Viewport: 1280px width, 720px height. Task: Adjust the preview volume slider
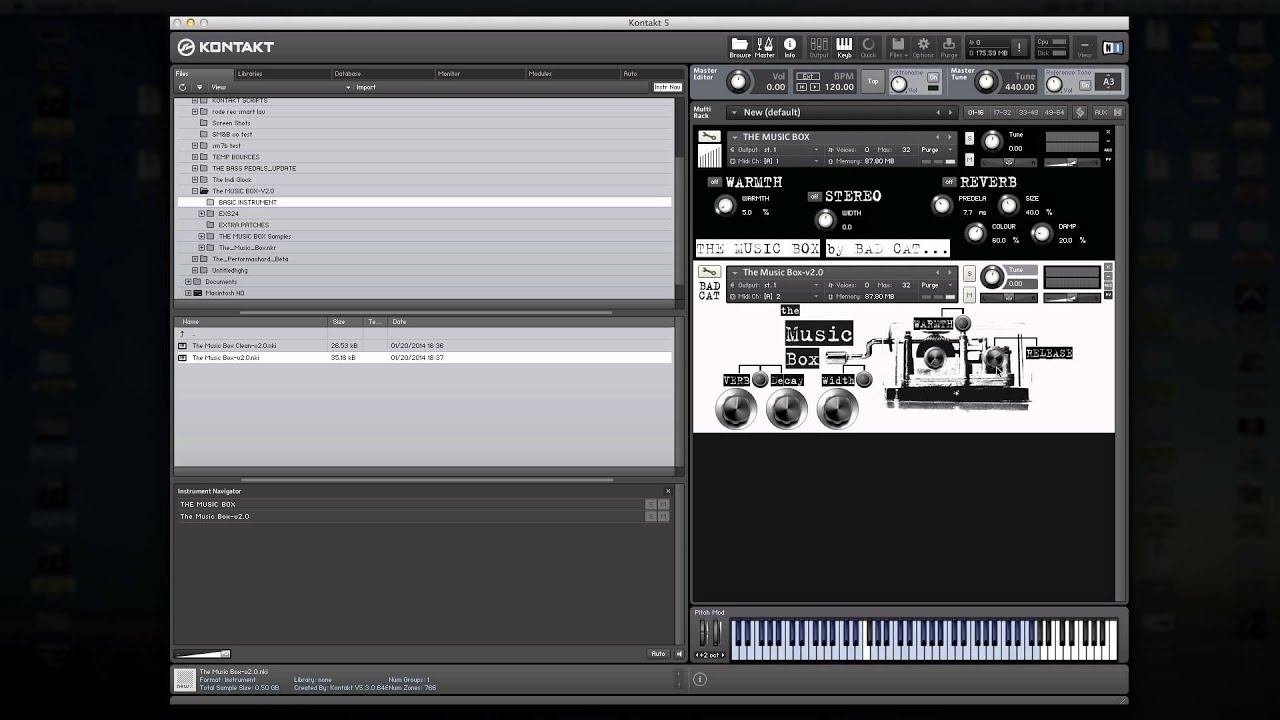pos(203,654)
